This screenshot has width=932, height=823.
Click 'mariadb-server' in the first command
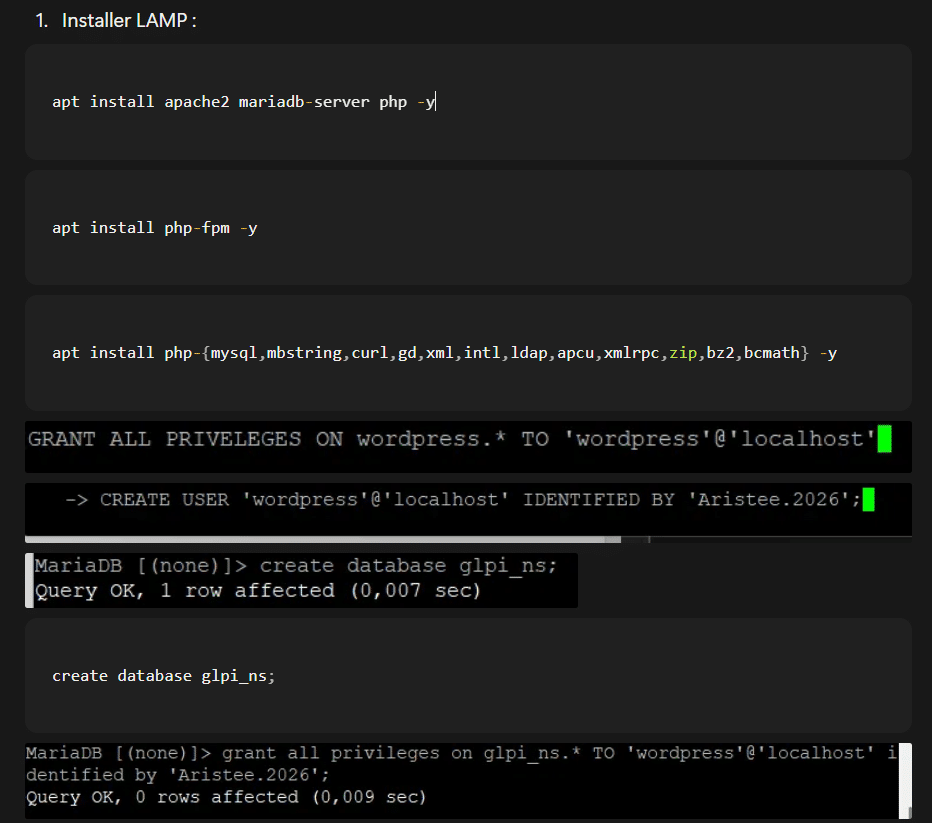(304, 102)
